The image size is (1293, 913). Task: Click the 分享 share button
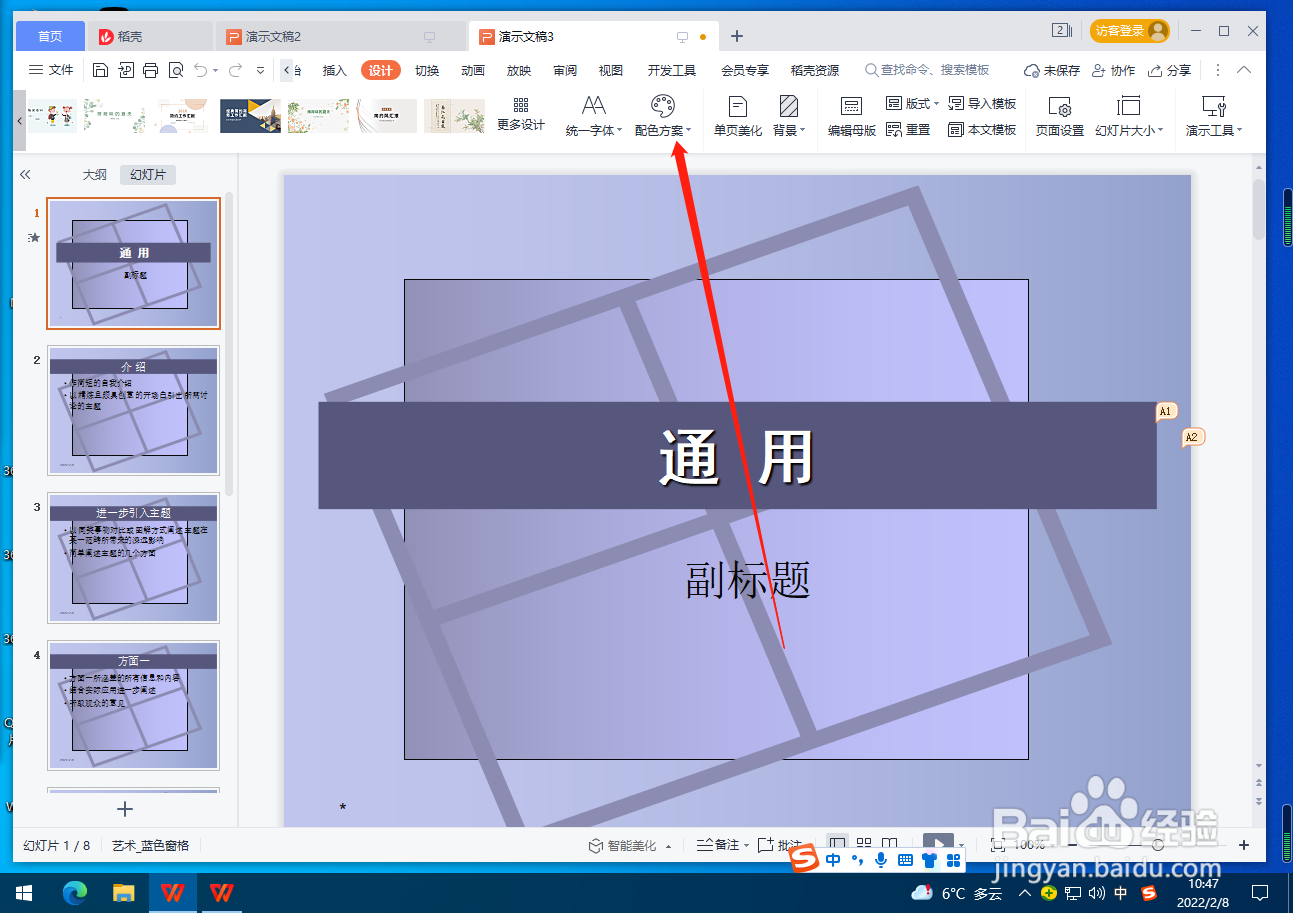click(1169, 70)
